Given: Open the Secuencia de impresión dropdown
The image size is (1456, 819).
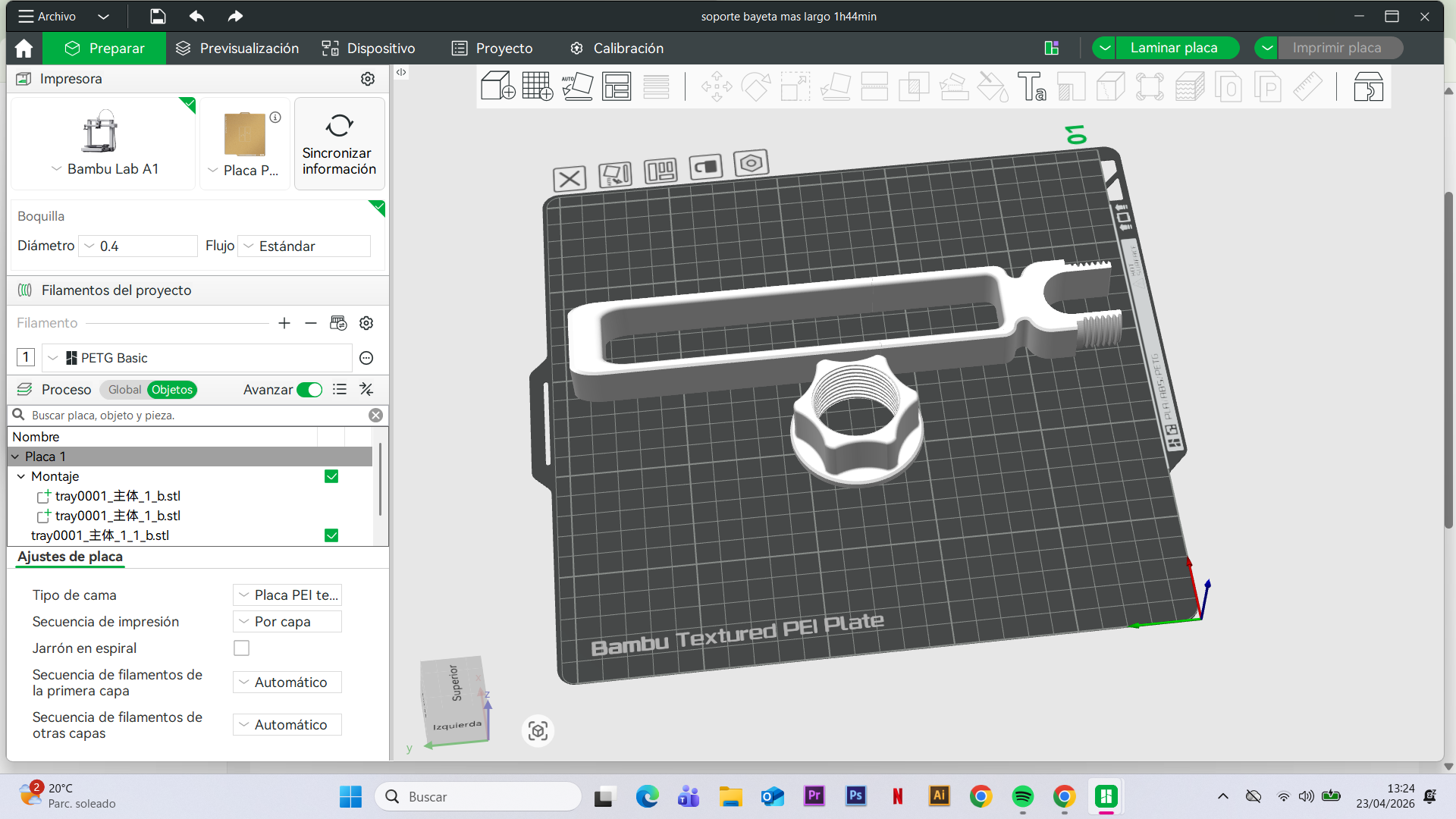Looking at the screenshot, I should tap(287, 622).
